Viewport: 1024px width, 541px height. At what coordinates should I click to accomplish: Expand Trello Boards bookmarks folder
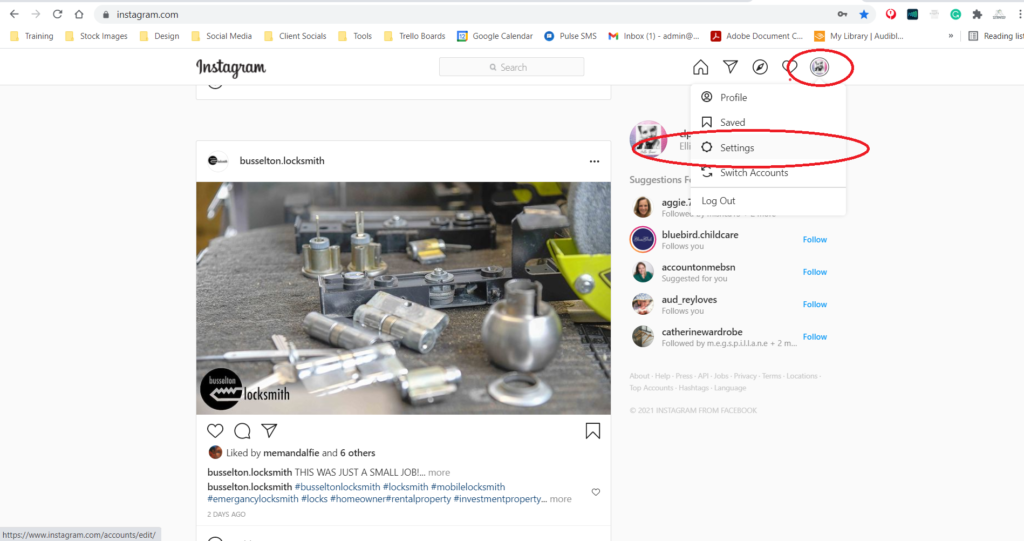pos(415,36)
